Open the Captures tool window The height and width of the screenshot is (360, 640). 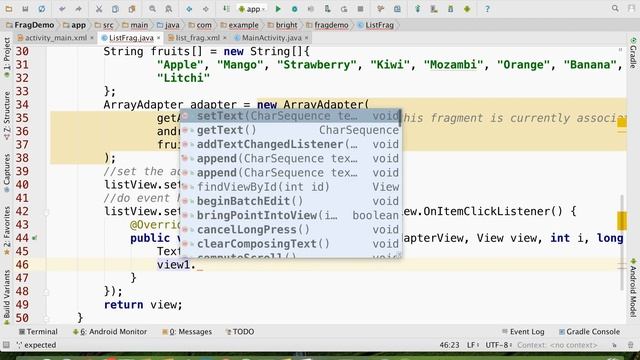coord(7,173)
